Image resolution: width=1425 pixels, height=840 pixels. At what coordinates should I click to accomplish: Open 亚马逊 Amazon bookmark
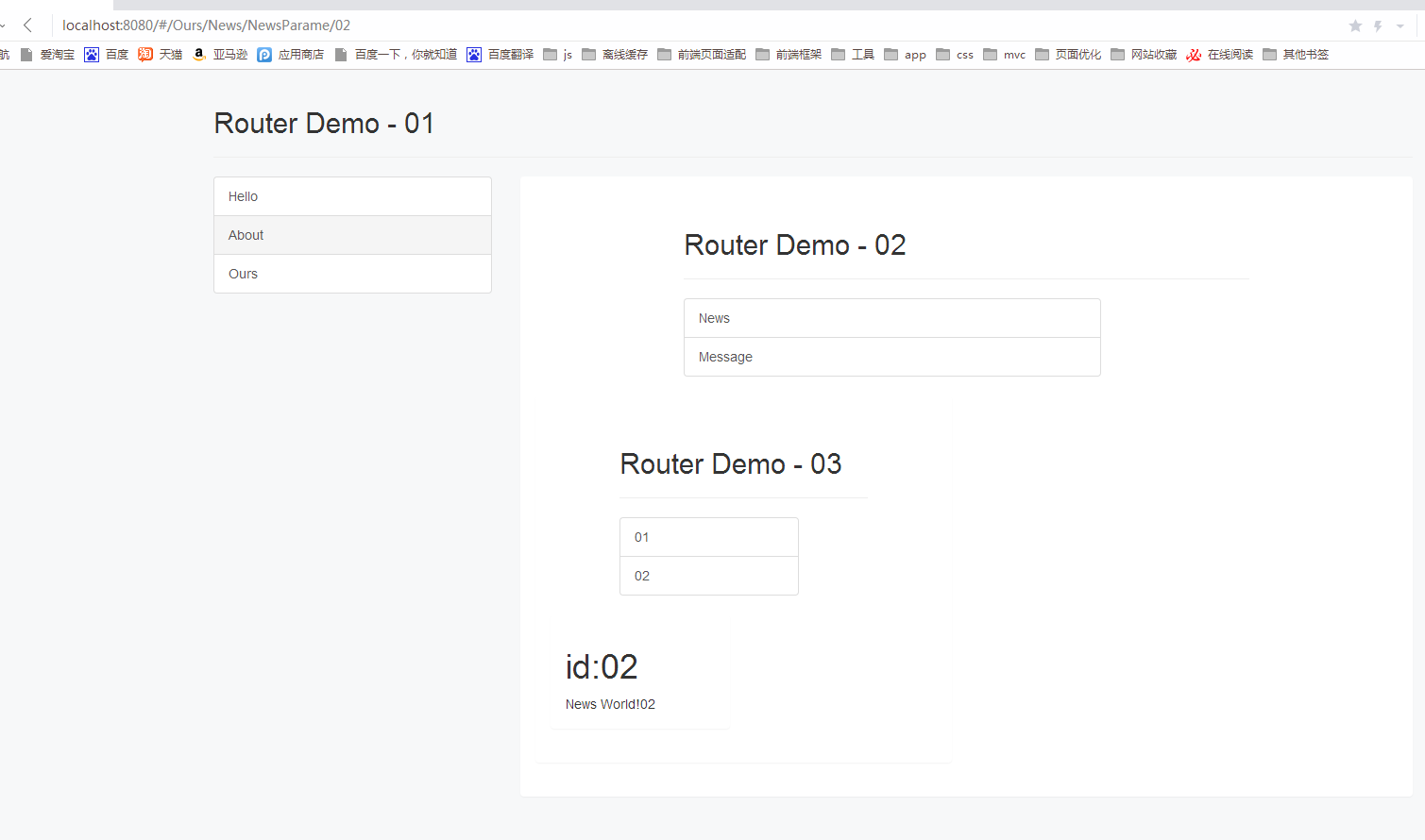[x=220, y=55]
